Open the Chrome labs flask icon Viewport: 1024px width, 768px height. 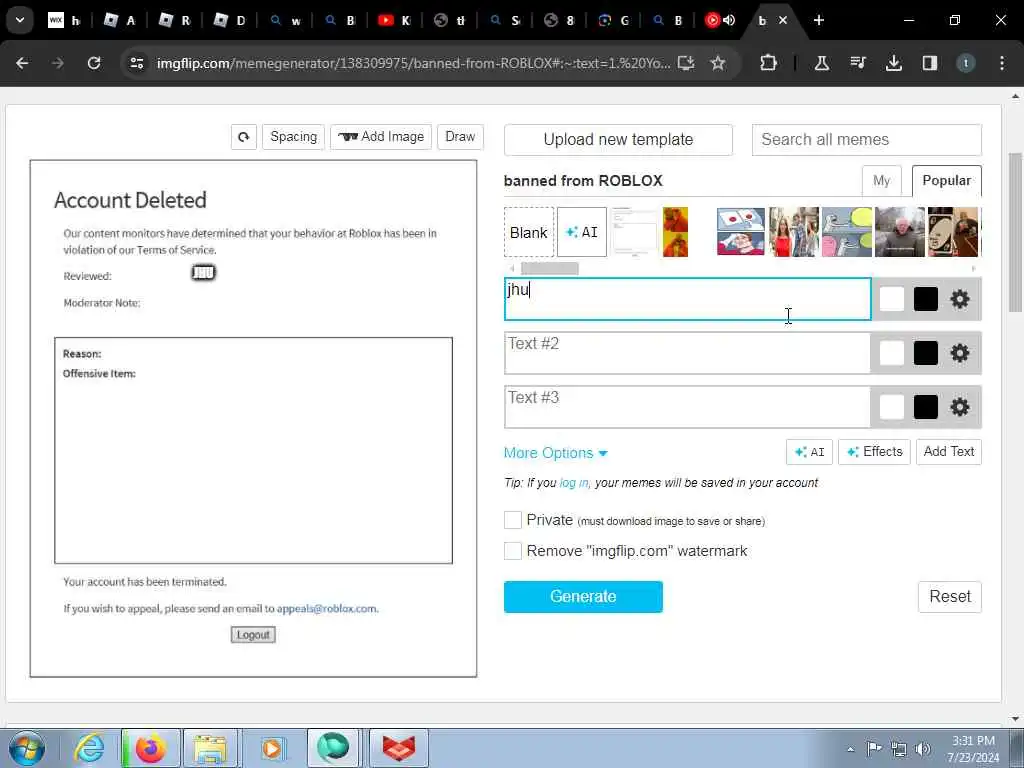(822, 63)
